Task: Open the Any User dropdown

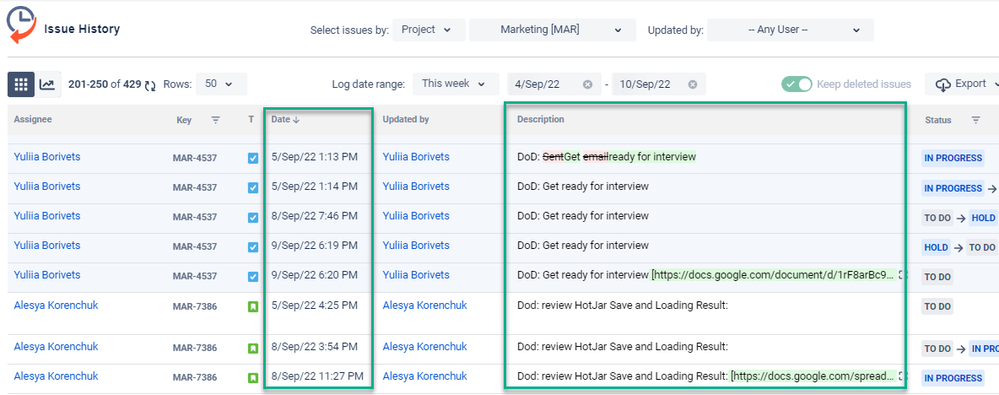Action: pos(790,30)
